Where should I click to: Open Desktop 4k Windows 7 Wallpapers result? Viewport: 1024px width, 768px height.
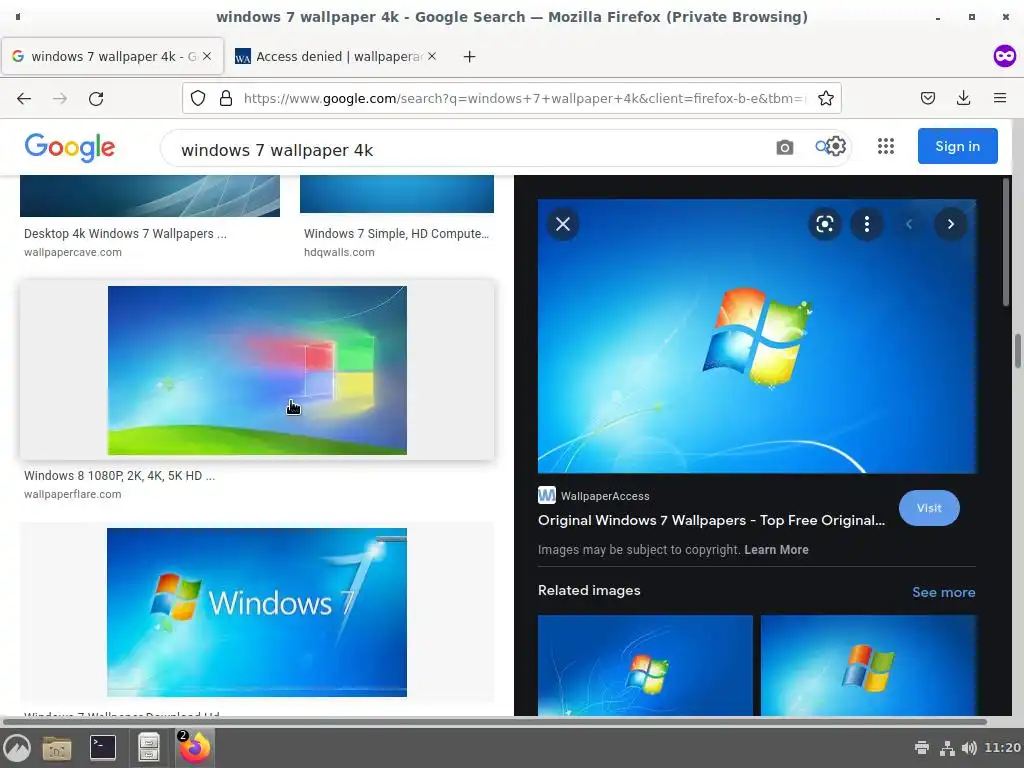point(125,234)
